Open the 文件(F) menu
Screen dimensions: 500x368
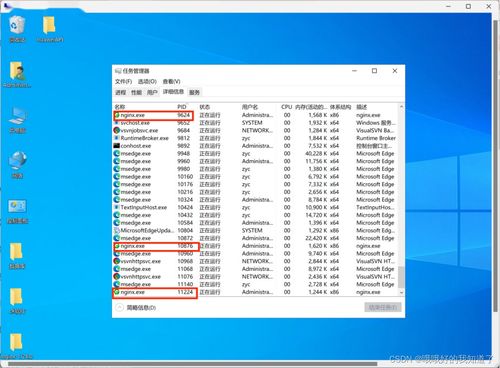click(123, 81)
